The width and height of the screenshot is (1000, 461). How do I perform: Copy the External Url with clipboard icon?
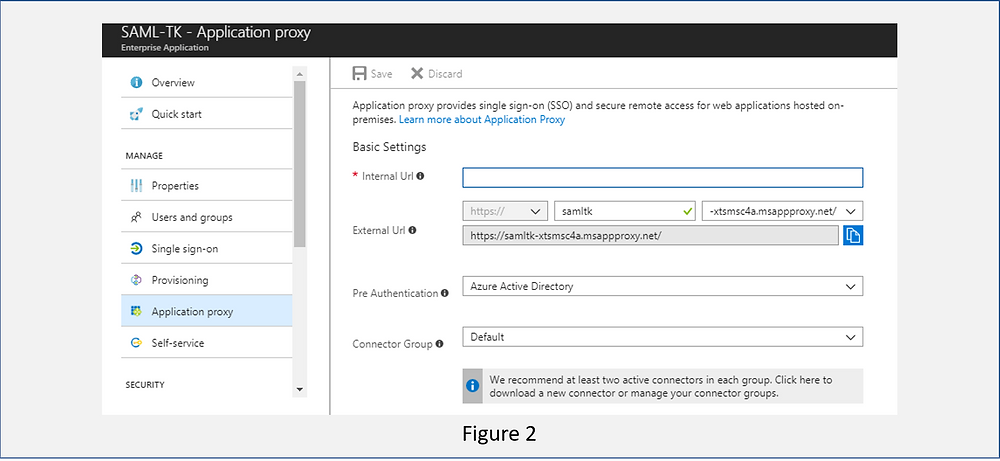pos(853,235)
